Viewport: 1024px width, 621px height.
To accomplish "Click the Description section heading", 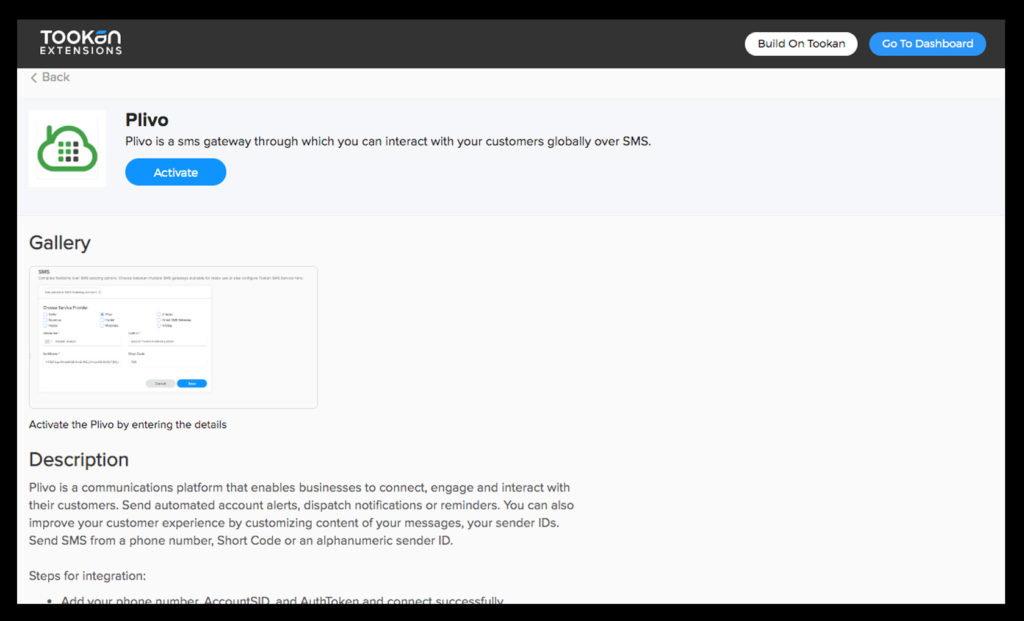I will tap(78, 460).
